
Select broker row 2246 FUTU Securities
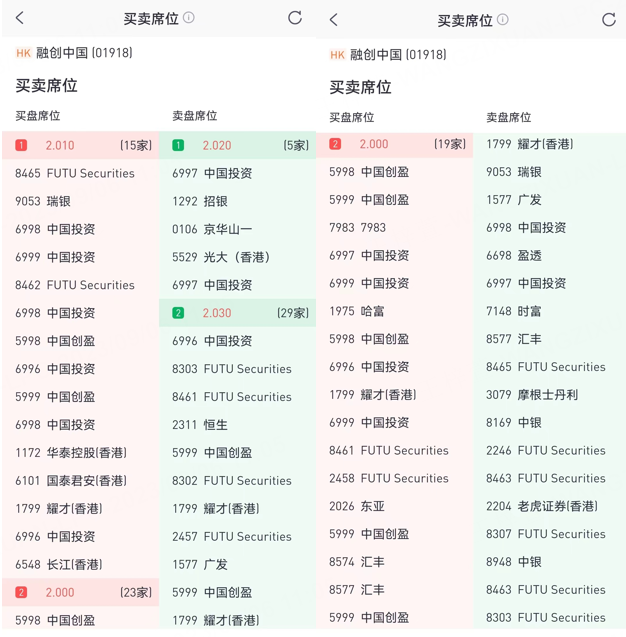pyautogui.click(x=550, y=451)
